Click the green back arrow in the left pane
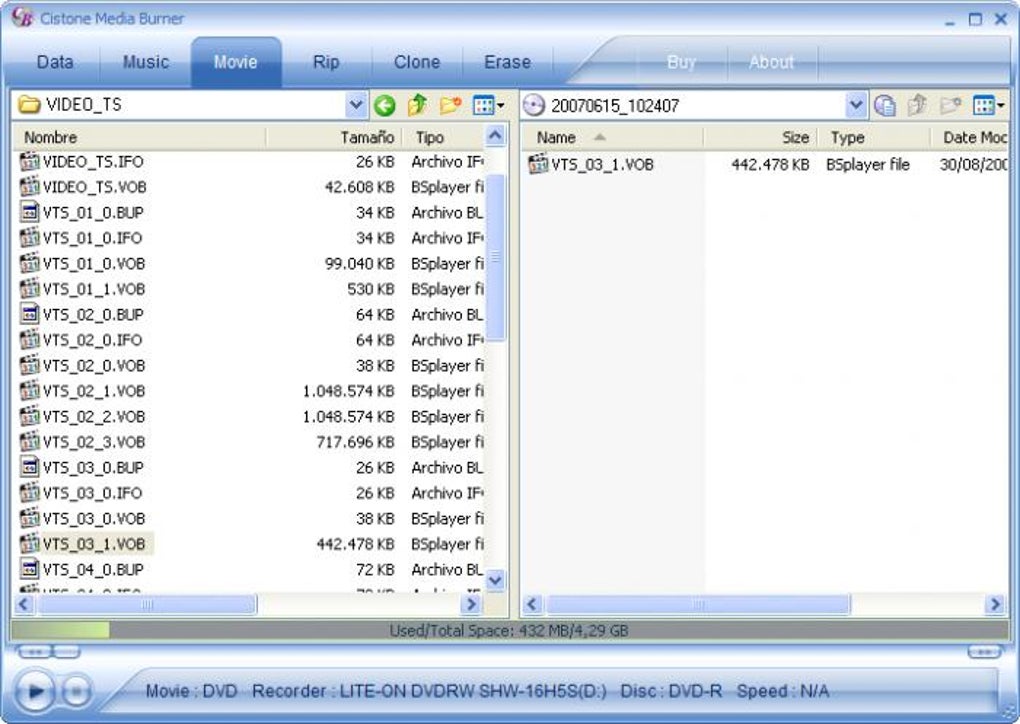Screen dimensions: 1020x724 point(384,105)
